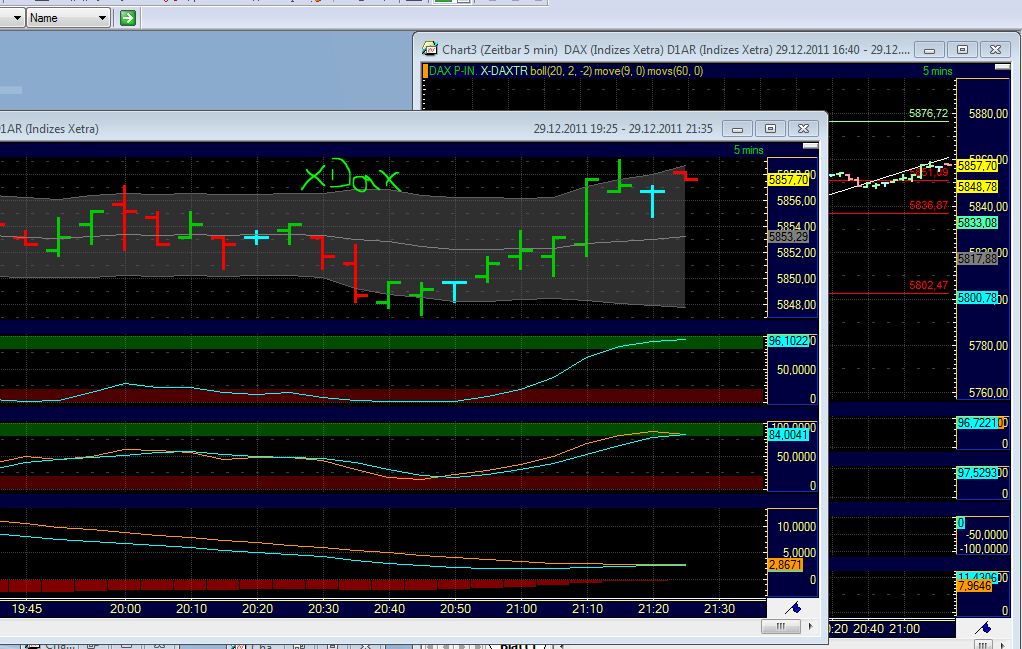The height and width of the screenshot is (649, 1022).
Task: Click the chart document icon in Chart3's title bar
Action: point(428,48)
